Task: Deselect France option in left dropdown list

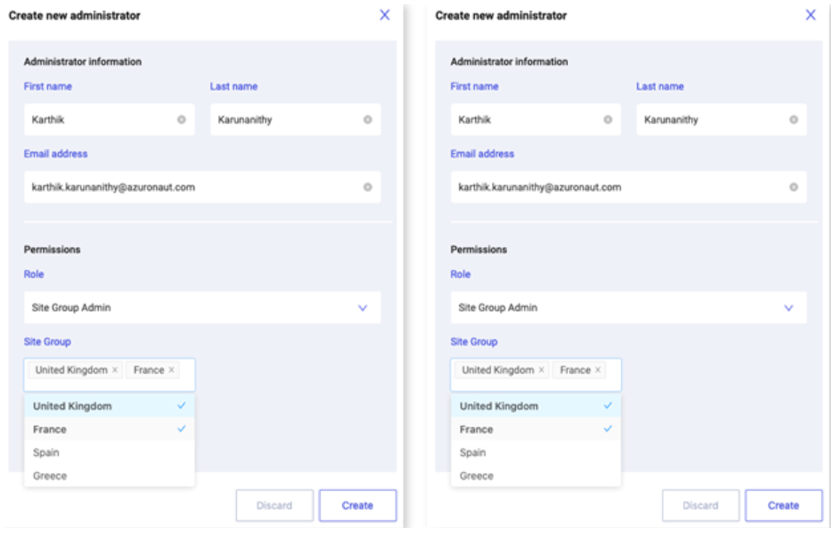Action: [x=109, y=429]
